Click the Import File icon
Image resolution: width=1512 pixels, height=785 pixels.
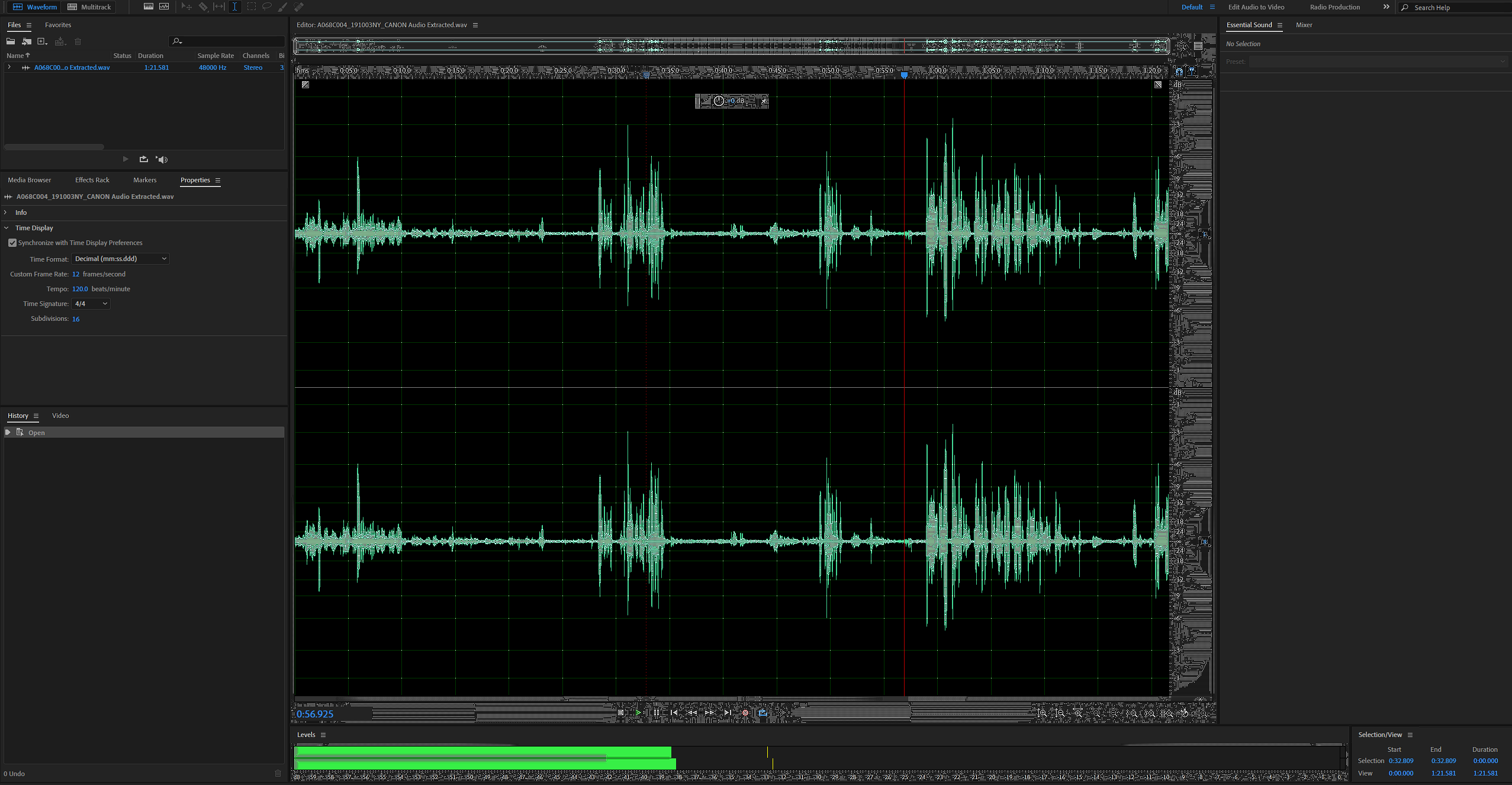27,41
